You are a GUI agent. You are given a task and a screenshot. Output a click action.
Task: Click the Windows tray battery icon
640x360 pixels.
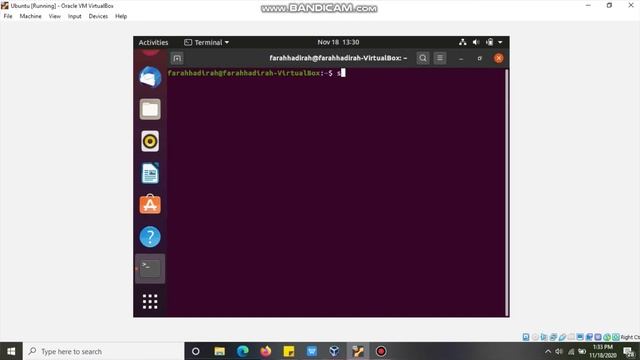582,351
